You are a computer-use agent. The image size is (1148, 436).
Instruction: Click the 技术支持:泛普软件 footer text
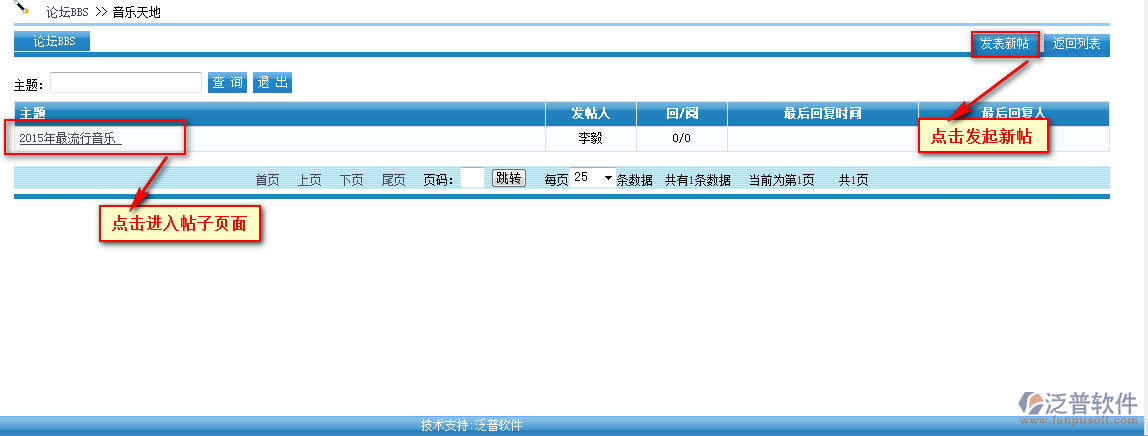tap(472, 425)
